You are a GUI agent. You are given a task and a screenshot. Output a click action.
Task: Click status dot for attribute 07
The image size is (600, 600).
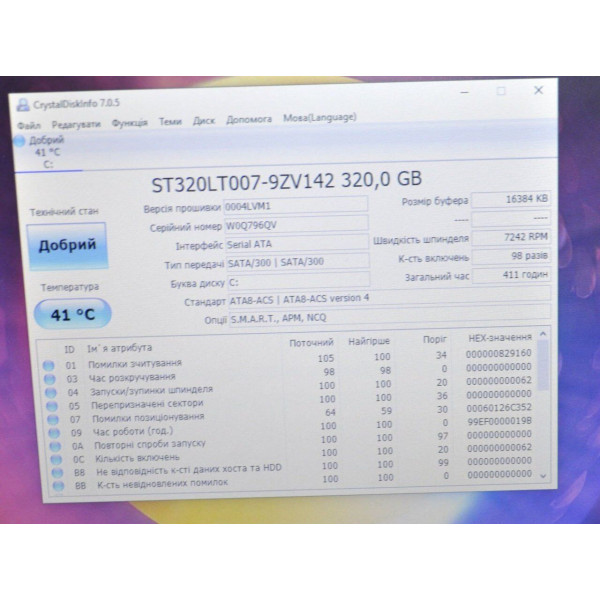click(53, 419)
